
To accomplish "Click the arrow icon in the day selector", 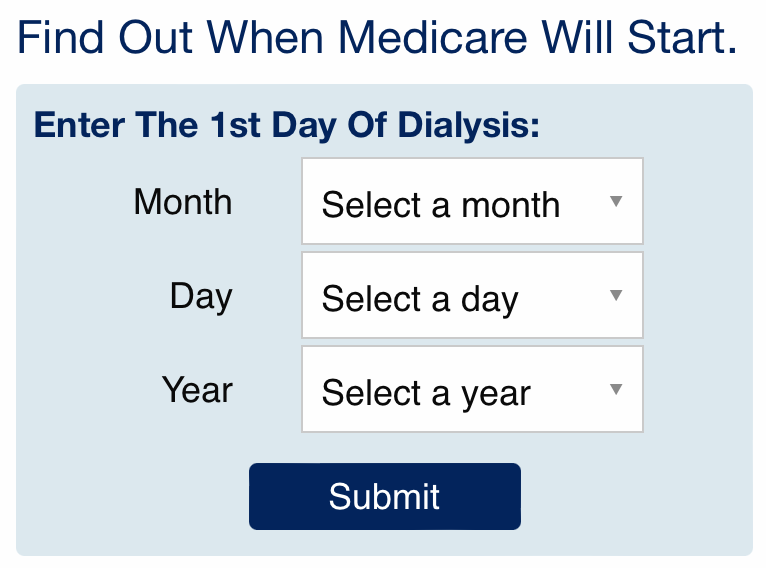I will [616, 295].
